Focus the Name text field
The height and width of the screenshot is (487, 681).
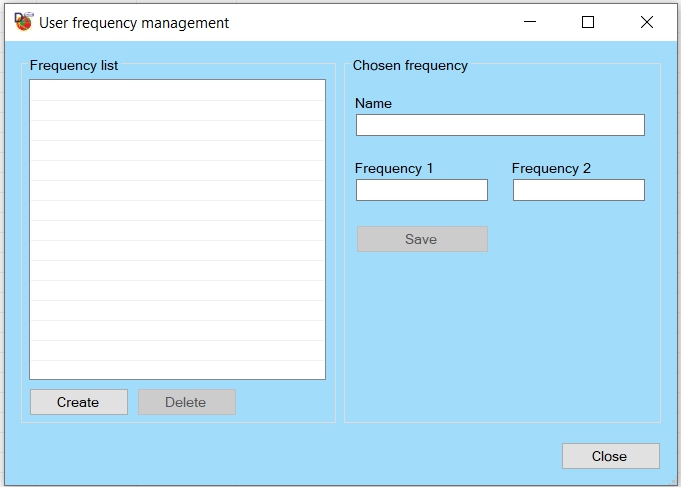[500, 125]
